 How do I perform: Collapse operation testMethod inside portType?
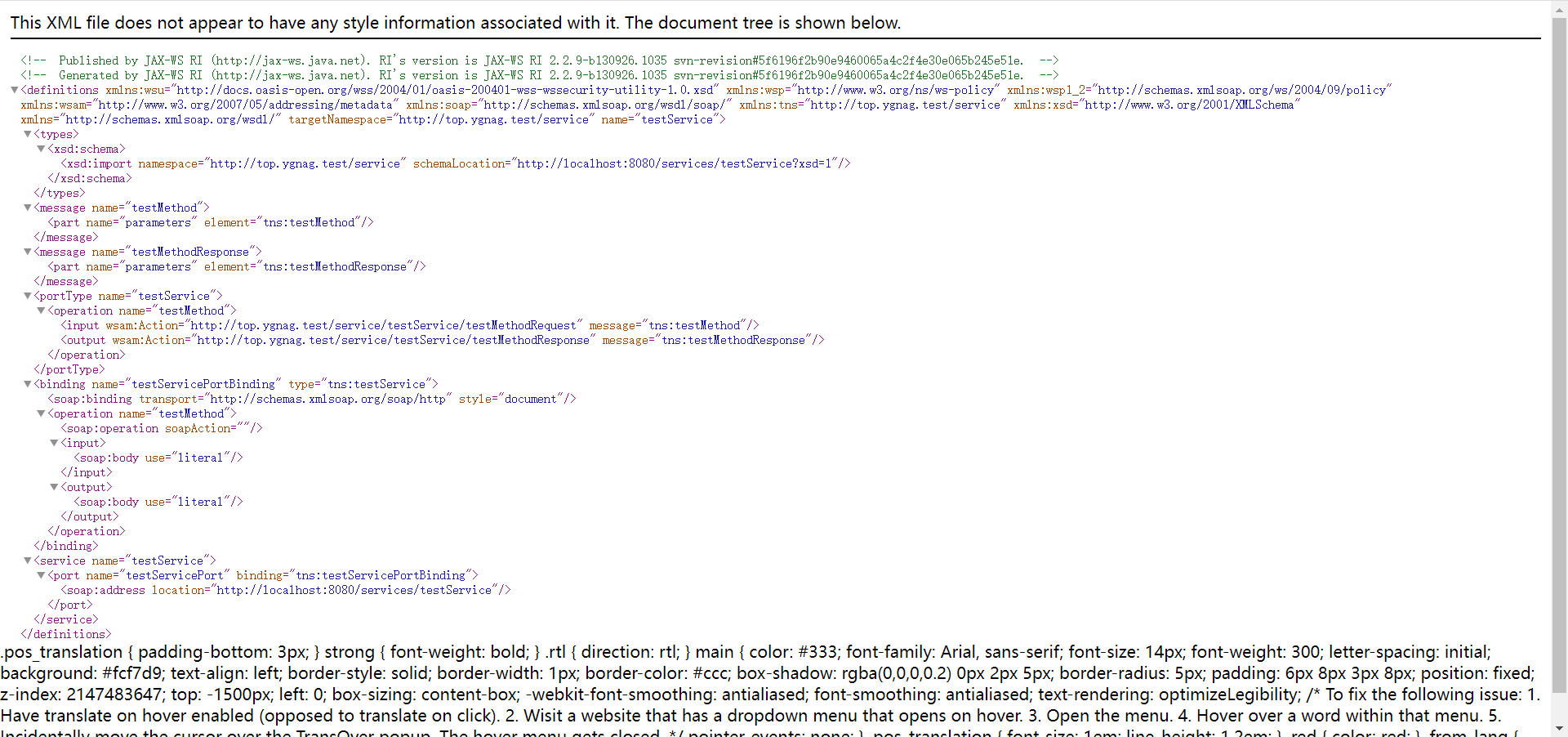click(41, 310)
